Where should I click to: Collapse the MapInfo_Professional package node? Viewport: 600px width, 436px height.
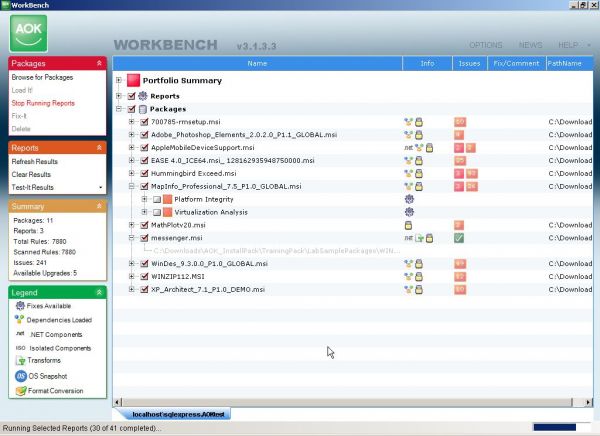pyautogui.click(x=132, y=186)
